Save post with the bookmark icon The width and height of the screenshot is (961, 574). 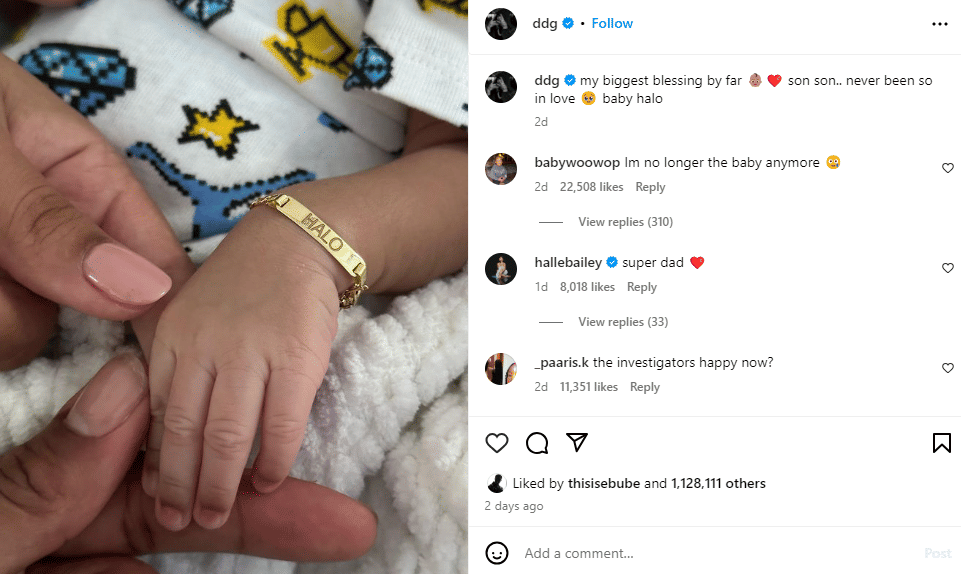[x=941, y=442]
